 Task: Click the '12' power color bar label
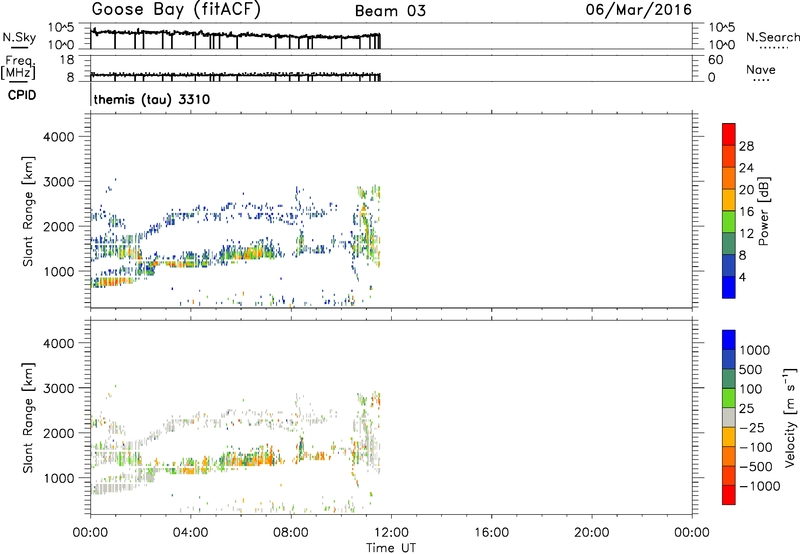pos(746,234)
